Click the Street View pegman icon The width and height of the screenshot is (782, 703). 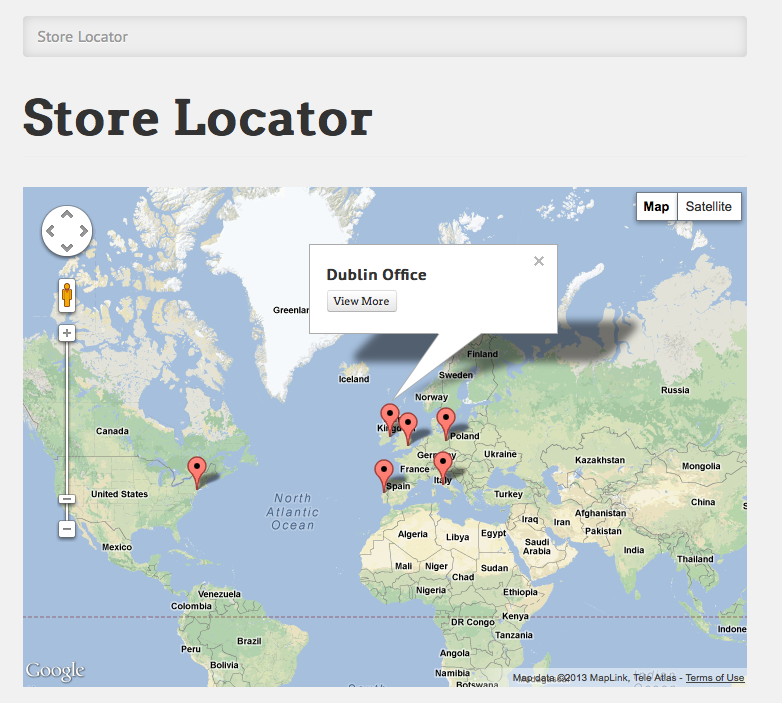coord(67,295)
